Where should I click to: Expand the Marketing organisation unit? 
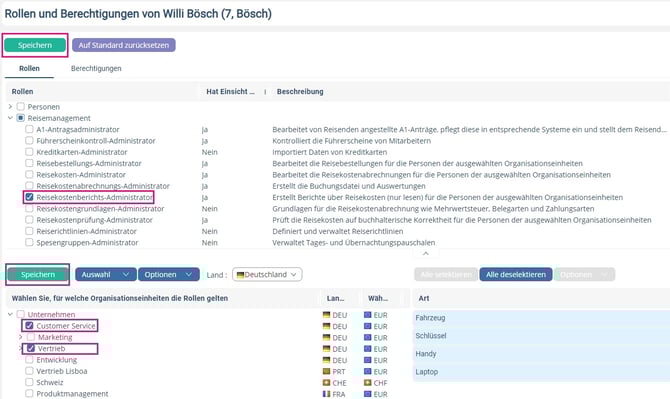(x=20, y=337)
